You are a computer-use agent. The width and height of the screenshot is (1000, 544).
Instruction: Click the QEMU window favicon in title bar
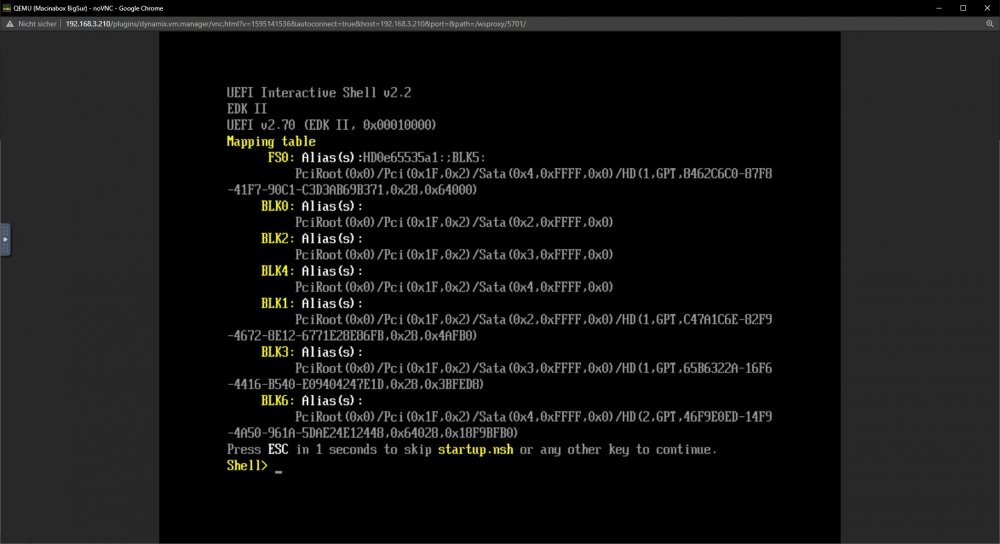6,8
